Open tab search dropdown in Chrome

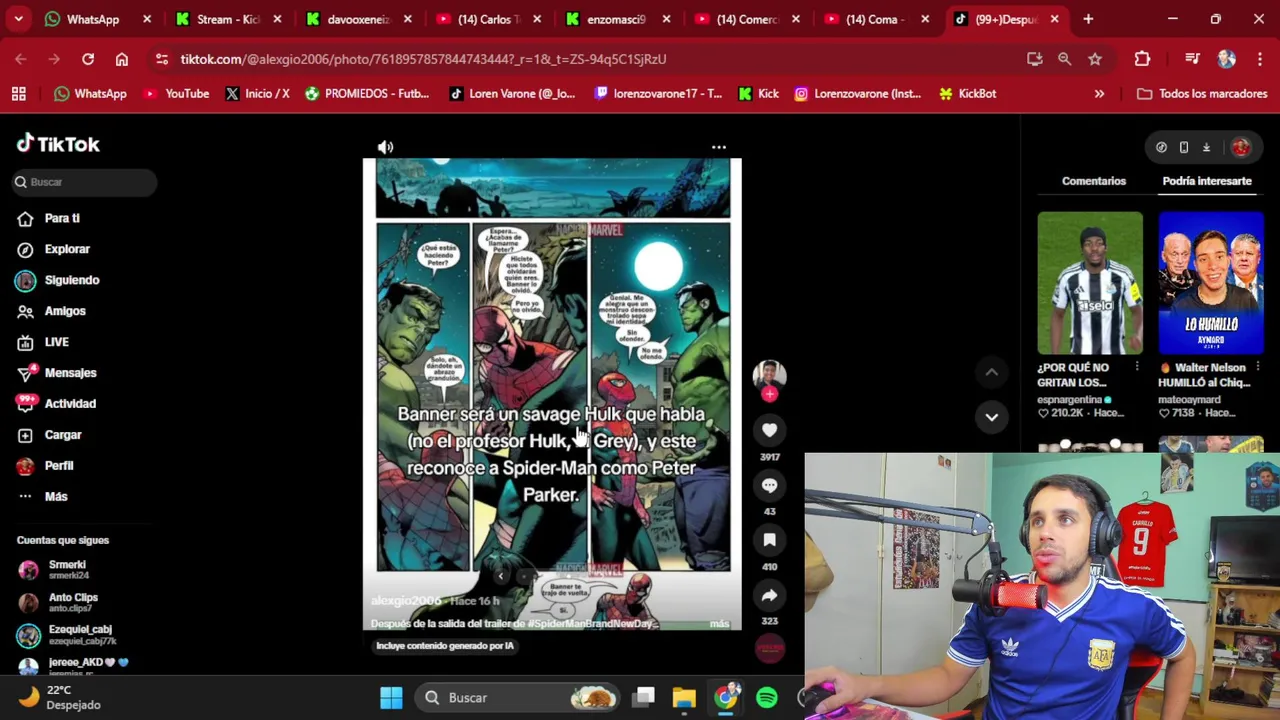pyautogui.click(x=18, y=19)
